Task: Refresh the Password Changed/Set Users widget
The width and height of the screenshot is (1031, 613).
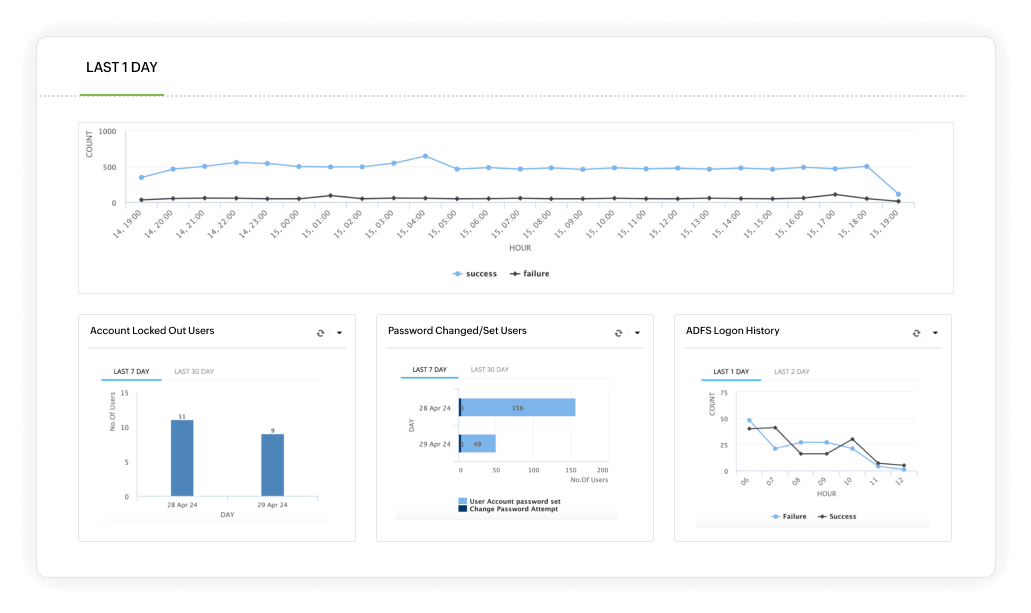Action: click(x=620, y=331)
